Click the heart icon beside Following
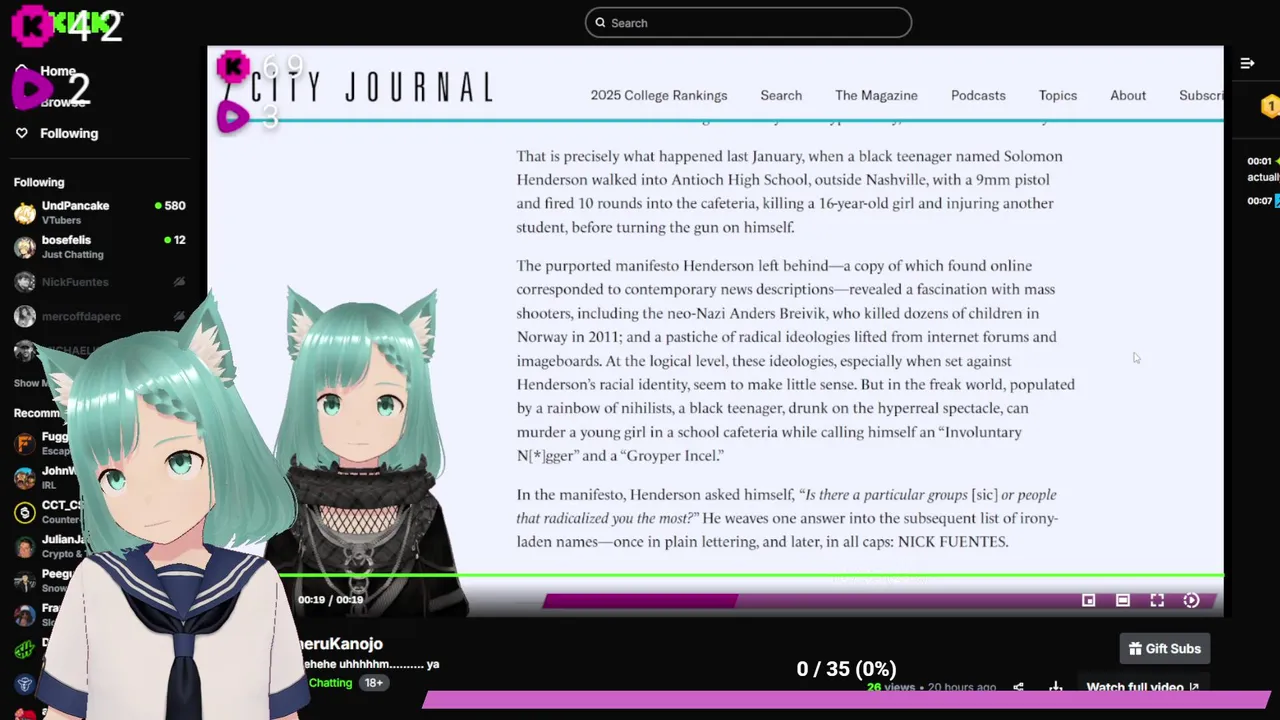 pos(22,133)
